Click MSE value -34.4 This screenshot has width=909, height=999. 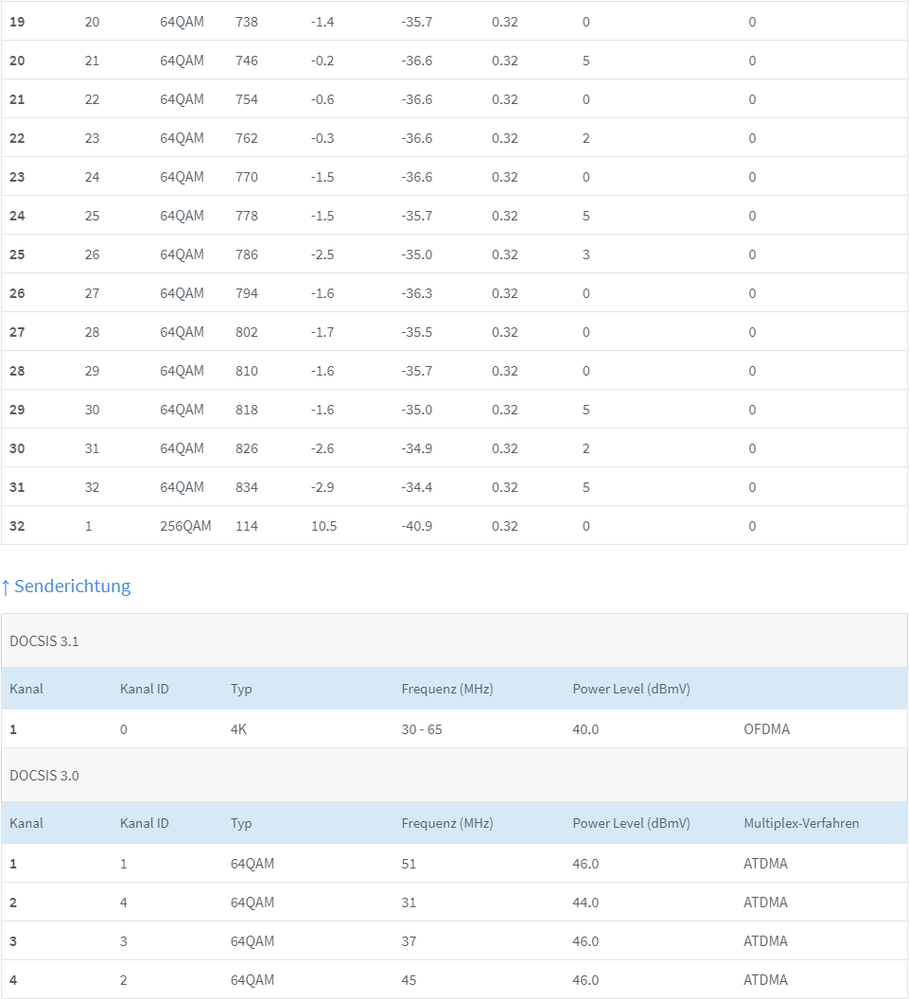417,487
